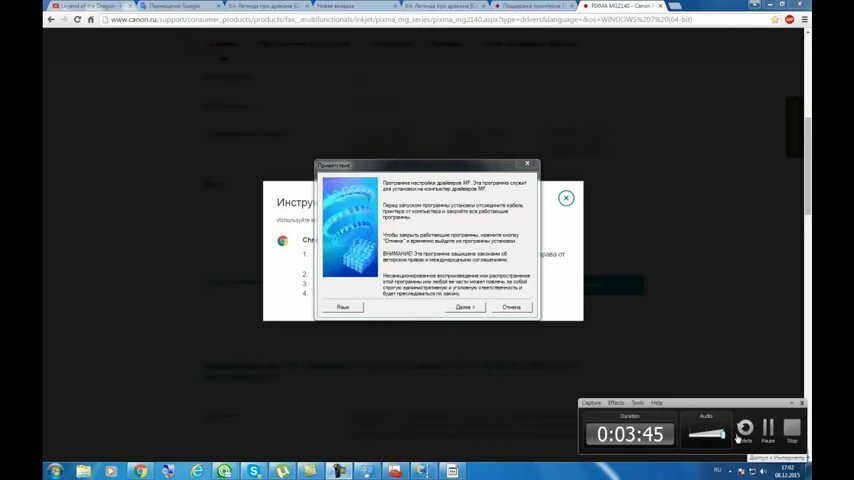Open the Язык language button in installer
This screenshot has width=854, height=480.
coord(343,307)
